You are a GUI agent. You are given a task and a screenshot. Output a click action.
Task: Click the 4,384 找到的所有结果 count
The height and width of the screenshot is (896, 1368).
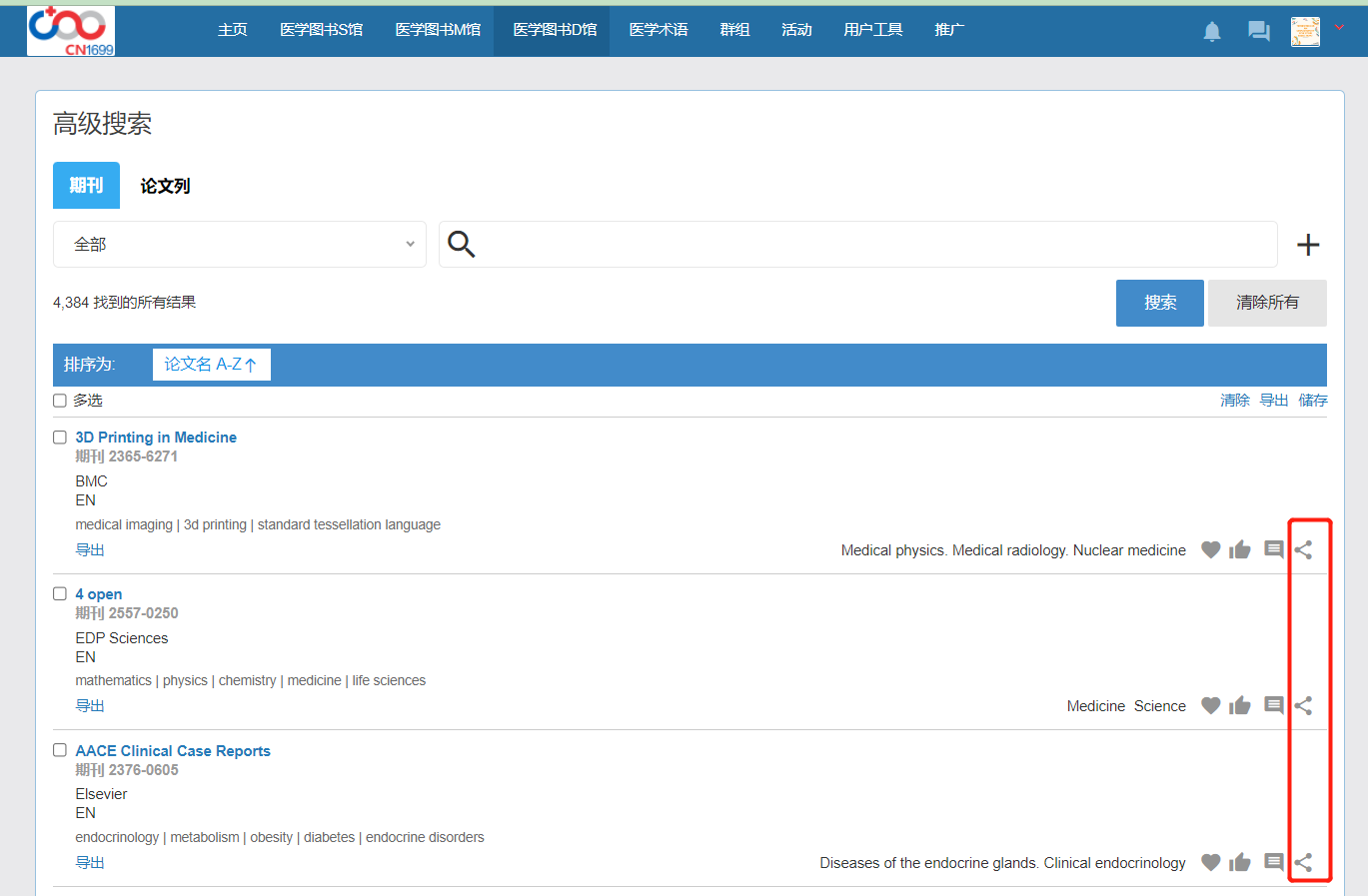[x=124, y=303]
